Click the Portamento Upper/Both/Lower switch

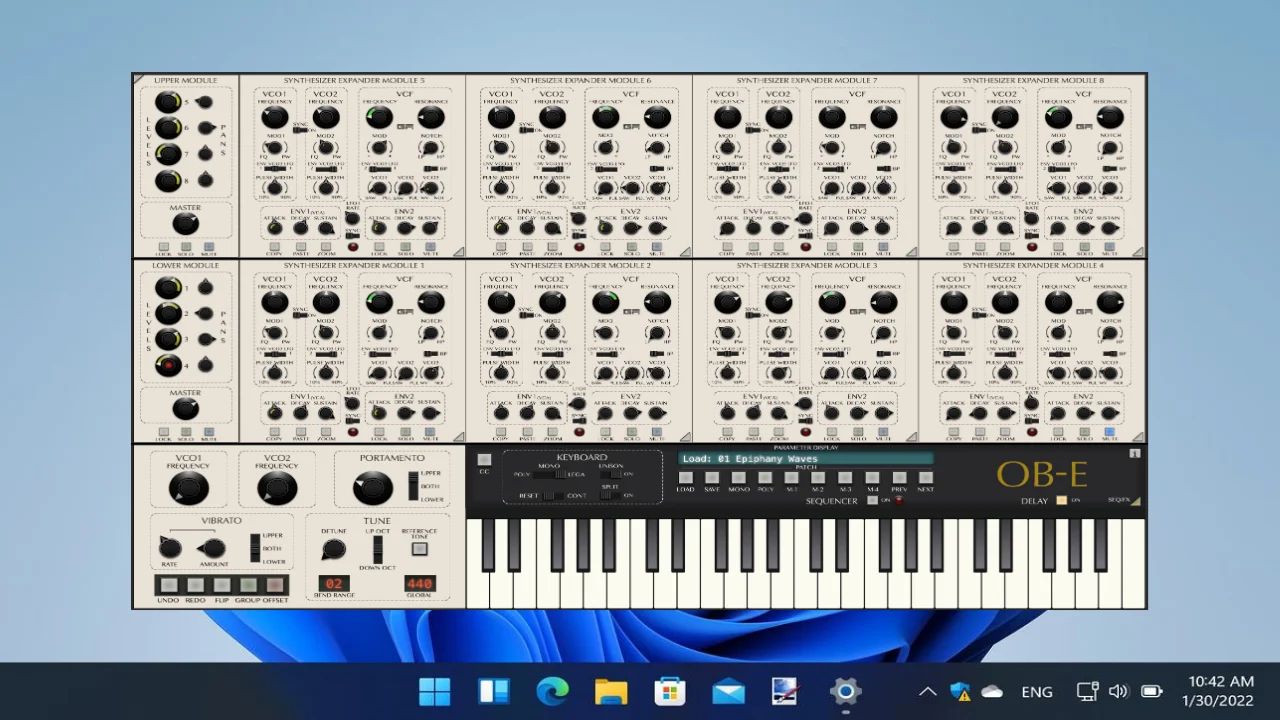click(x=413, y=486)
